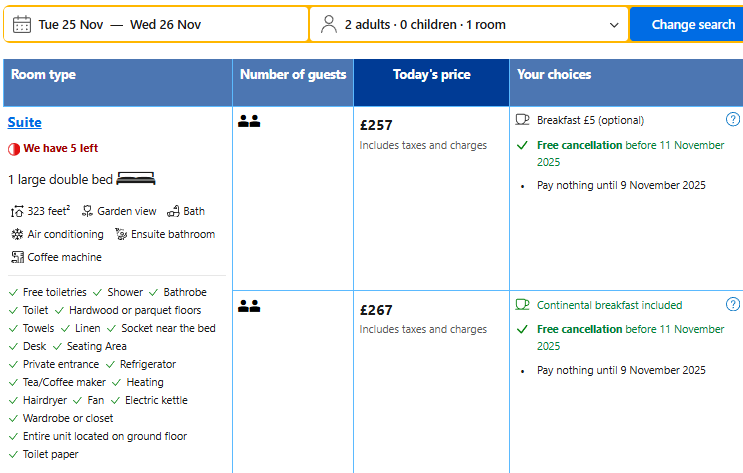The height and width of the screenshot is (473, 743).
Task: Click the calendar icon beside dates
Action: pos(22,25)
